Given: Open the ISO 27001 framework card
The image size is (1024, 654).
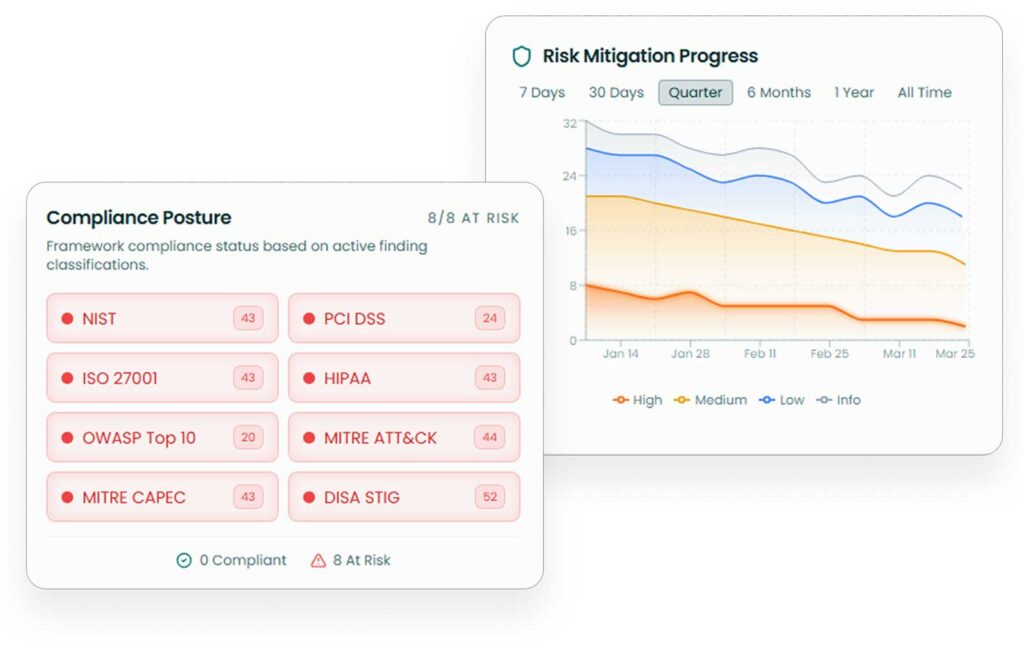Looking at the screenshot, I should point(162,378).
